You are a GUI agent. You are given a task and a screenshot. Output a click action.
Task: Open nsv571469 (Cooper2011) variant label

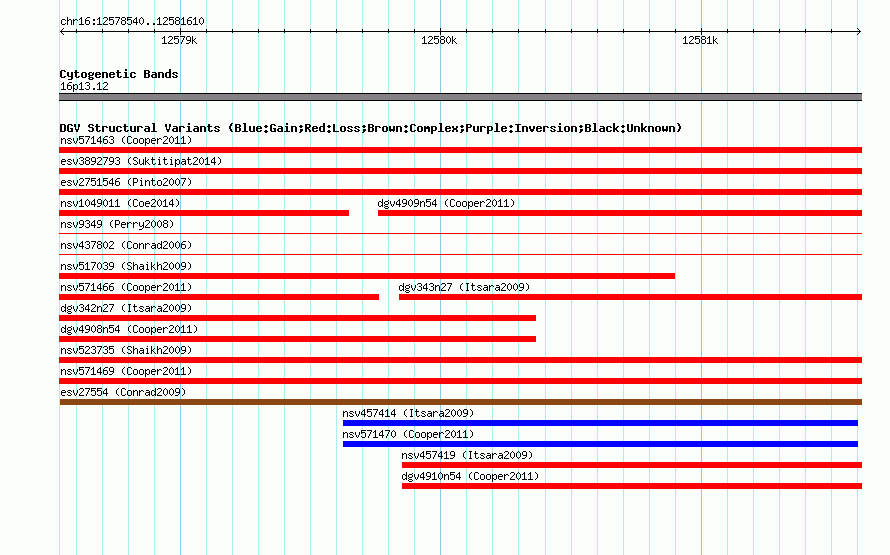tap(126, 371)
